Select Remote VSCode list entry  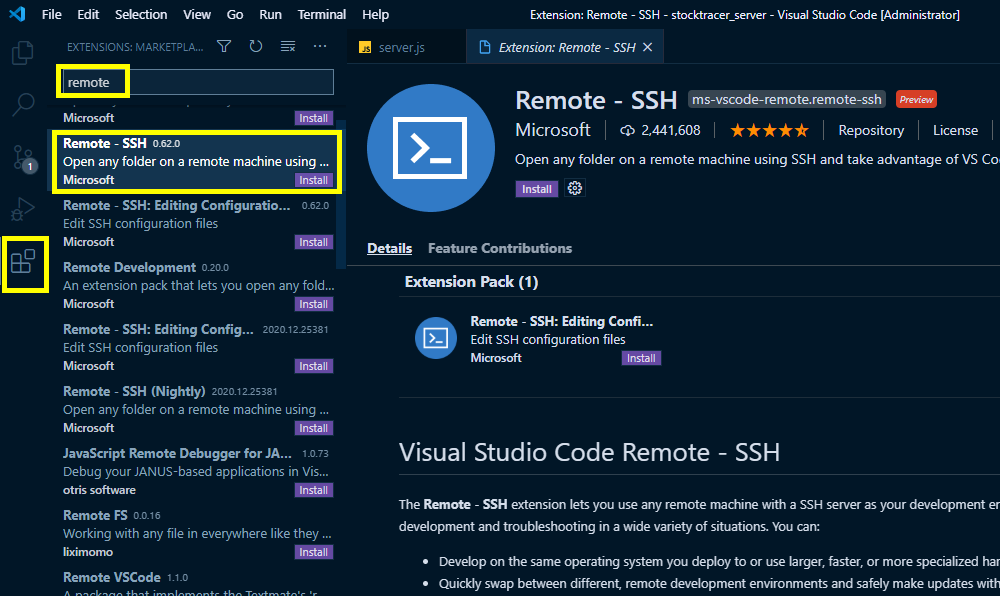[x=198, y=581]
